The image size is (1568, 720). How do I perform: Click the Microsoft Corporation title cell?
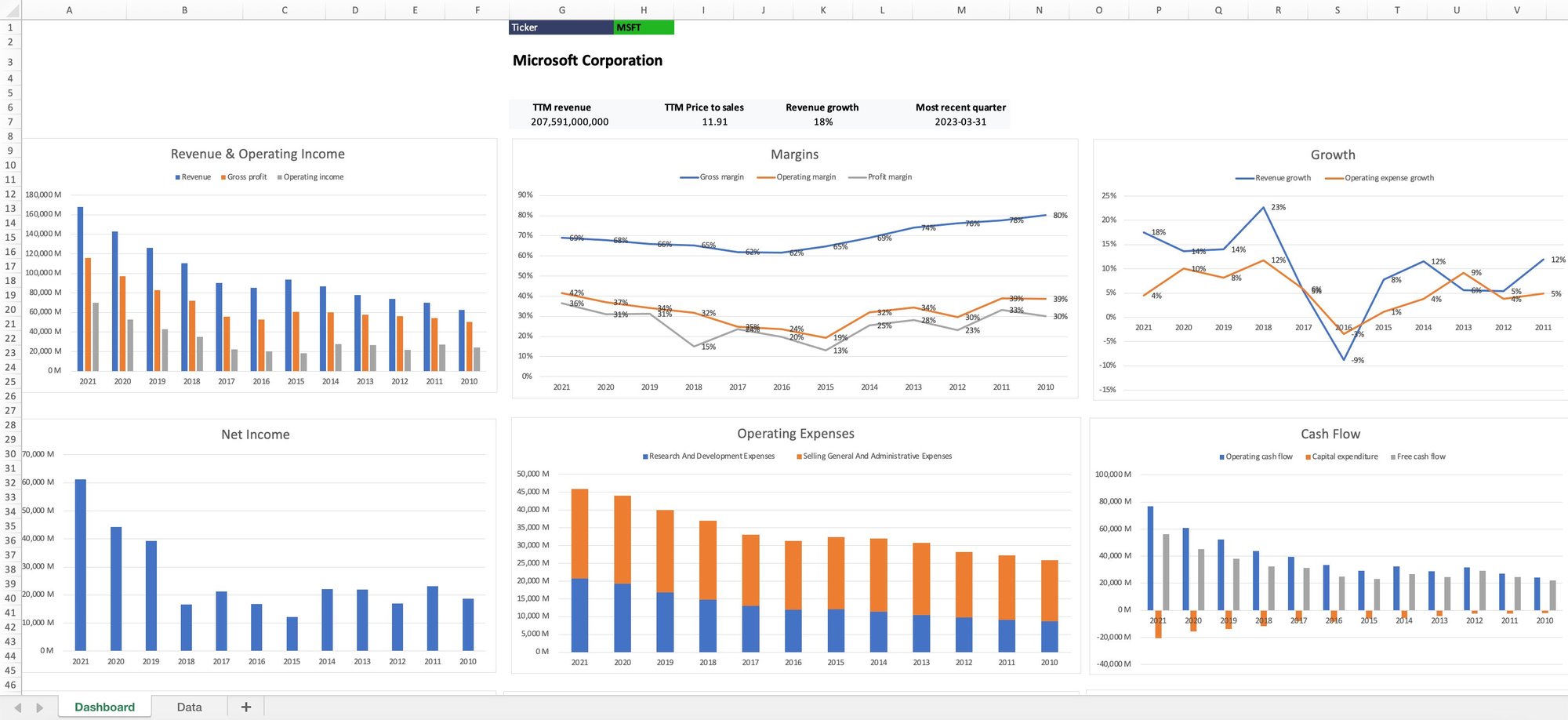pyautogui.click(x=586, y=60)
